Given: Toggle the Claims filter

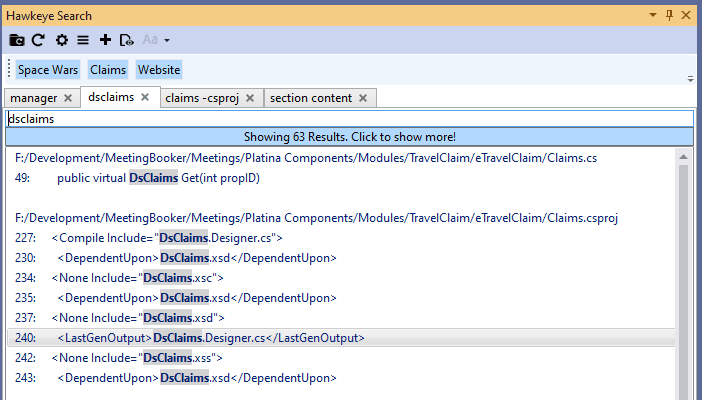Looking at the screenshot, I should (108, 70).
